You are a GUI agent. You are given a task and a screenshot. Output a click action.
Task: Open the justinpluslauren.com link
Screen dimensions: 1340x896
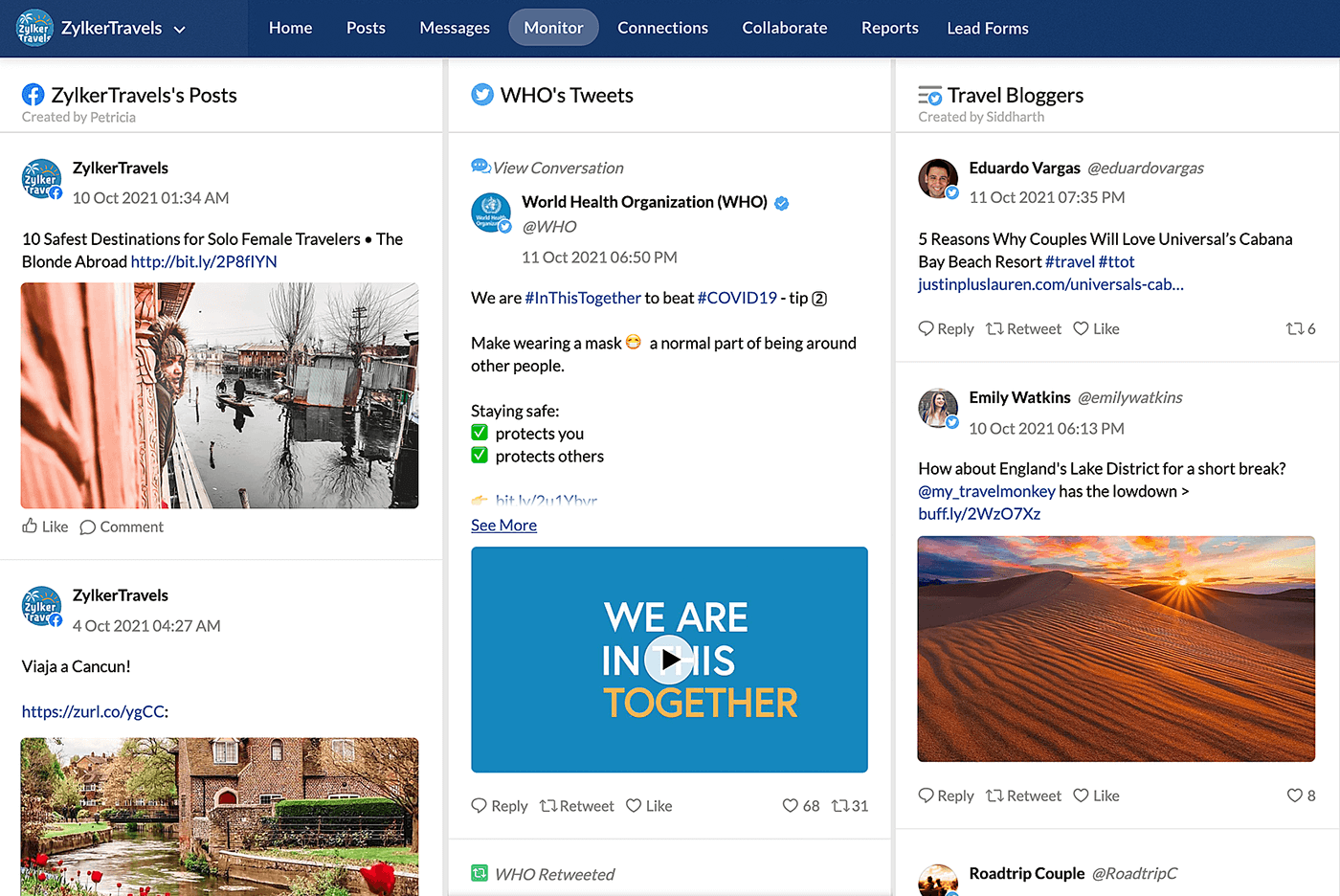(1051, 284)
